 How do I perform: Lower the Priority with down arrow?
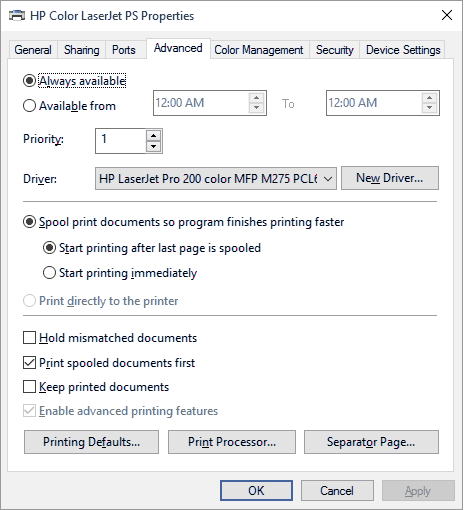pos(153,146)
